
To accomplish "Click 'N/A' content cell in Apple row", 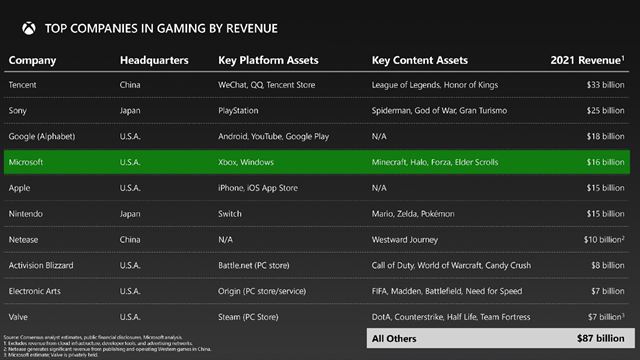I will click(379, 188).
